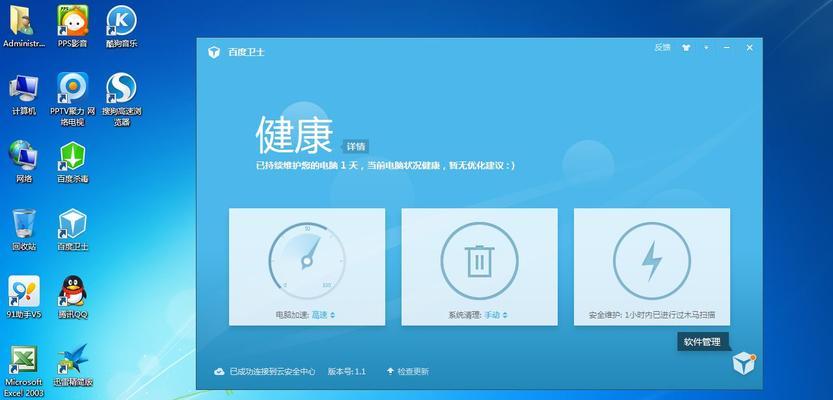
Task: Click the trash can 系统清理 icon
Action: click(479, 261)
